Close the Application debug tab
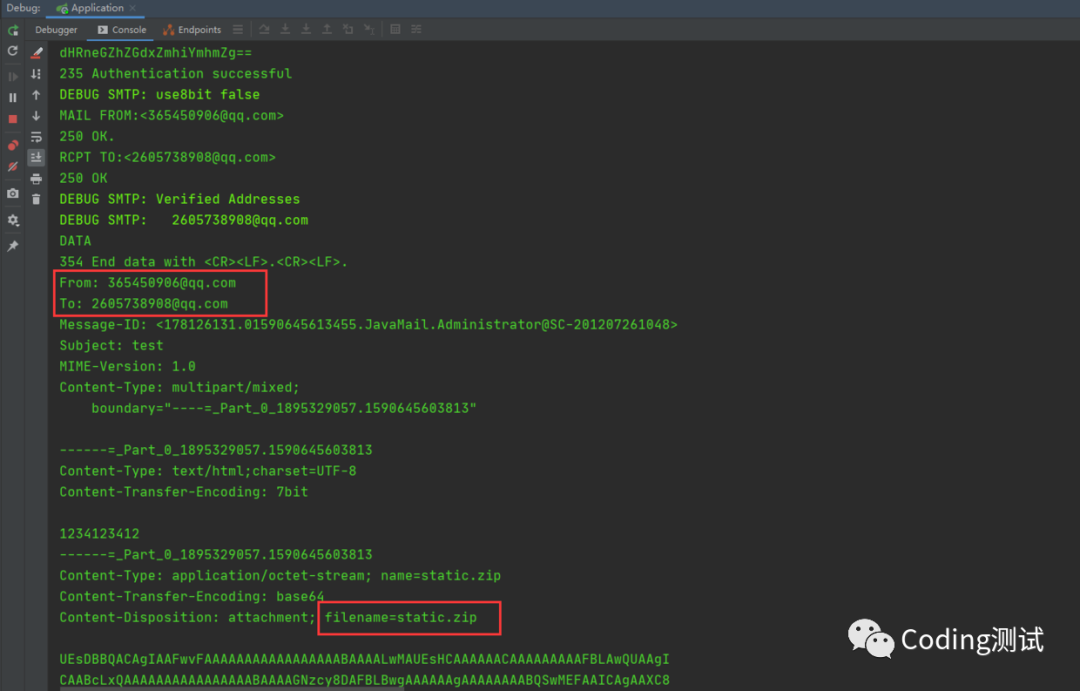The width and height of the screenshot is (1080, 691). point(133,8)
